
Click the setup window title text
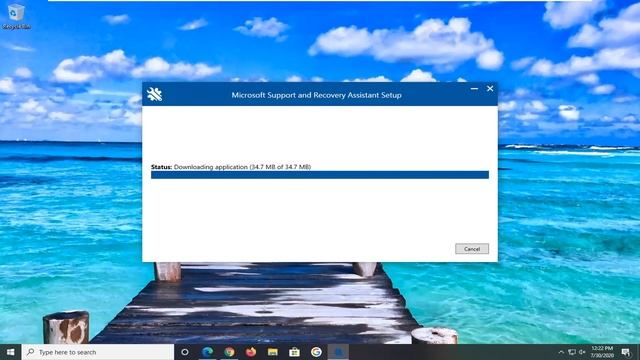pos(316,95)
